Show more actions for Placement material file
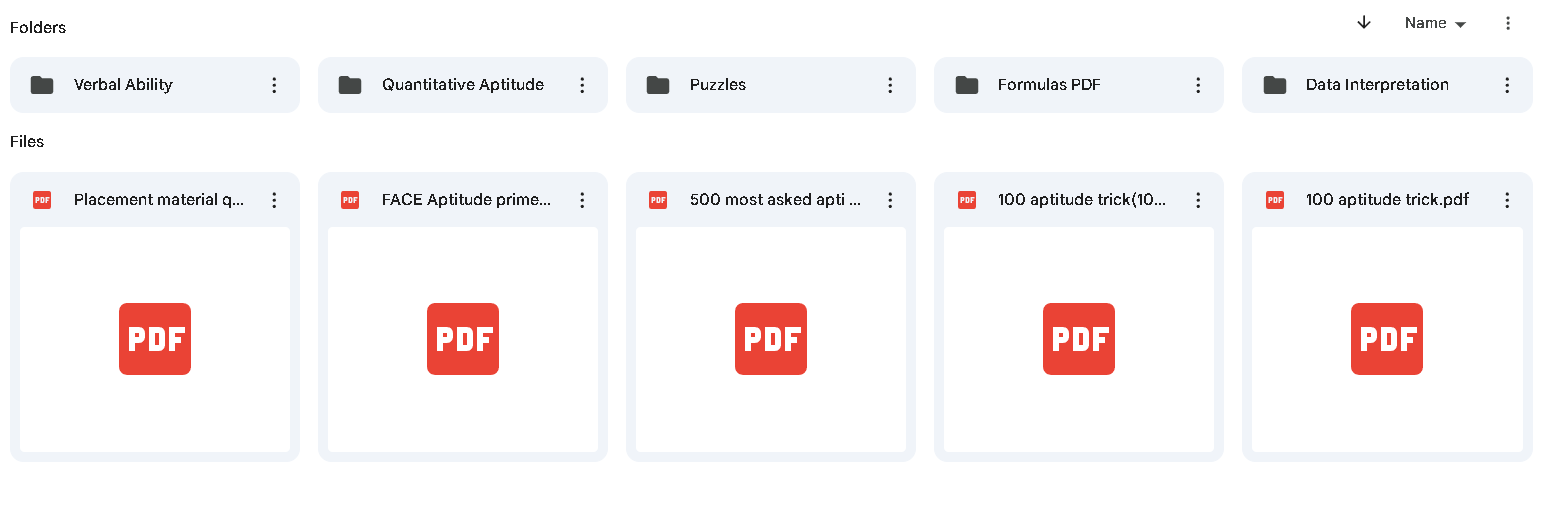Image resolution: width=1547 pixels, height=512 pixels. [274, 200]
